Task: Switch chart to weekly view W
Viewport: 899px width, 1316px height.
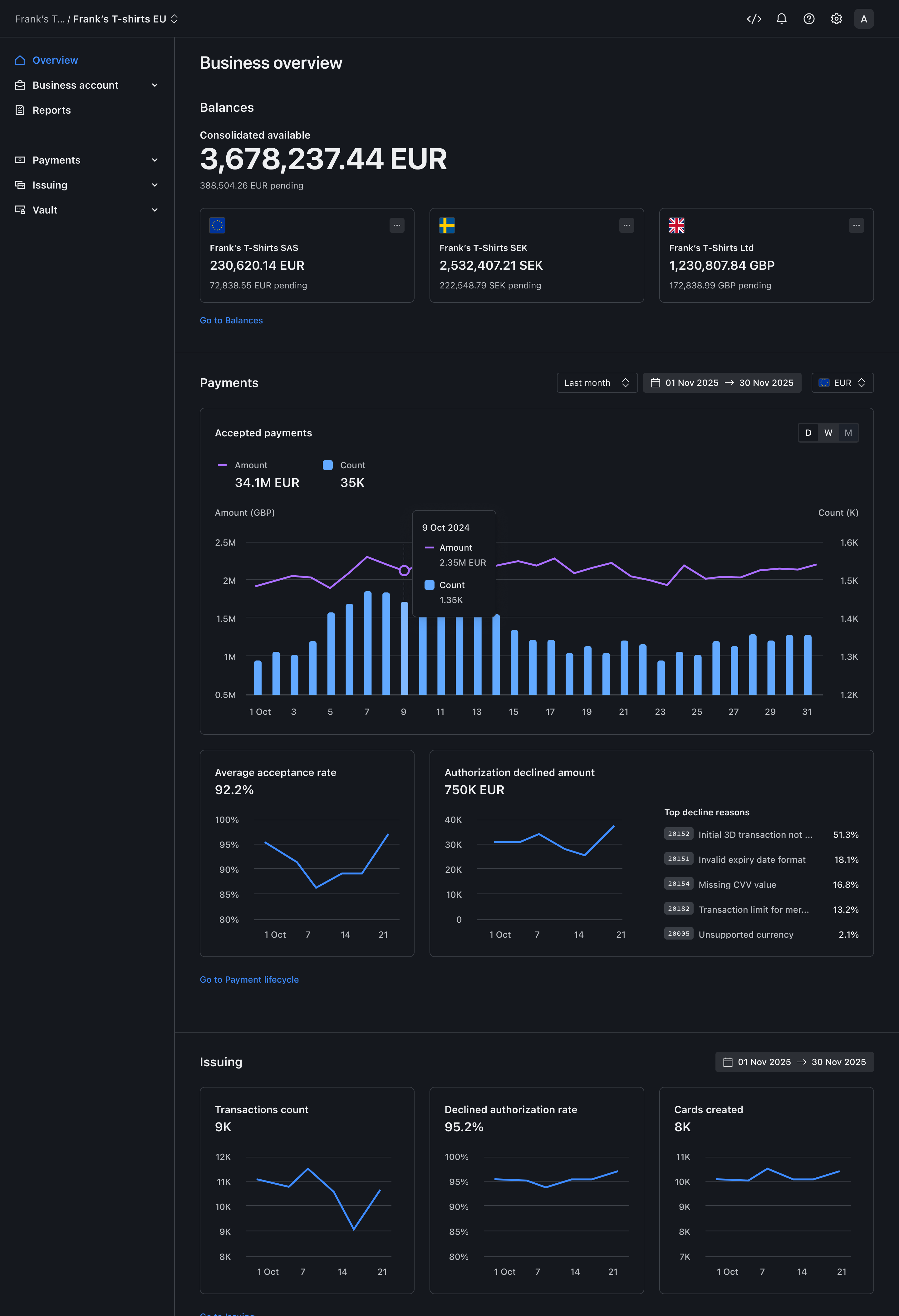Action: pos(828,433)
